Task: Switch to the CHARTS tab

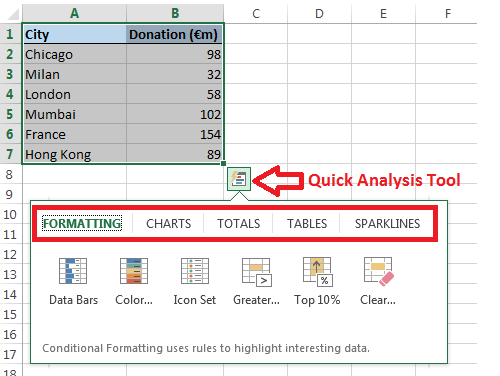Action: coord(169,223)
